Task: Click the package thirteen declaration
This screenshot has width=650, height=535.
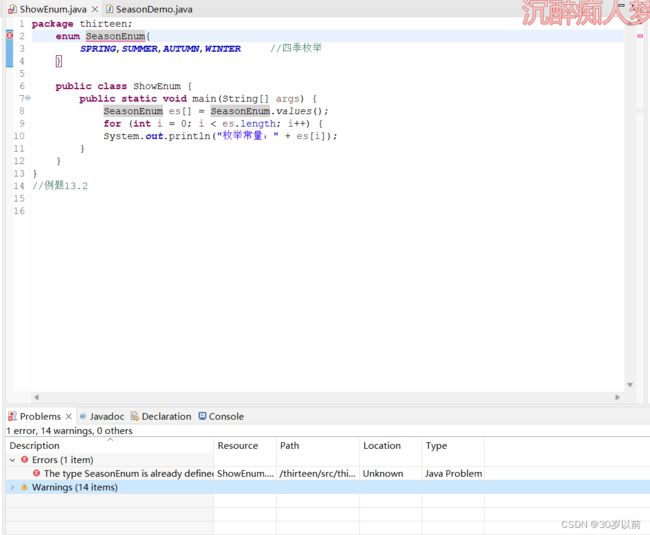Action: (82, 24)
